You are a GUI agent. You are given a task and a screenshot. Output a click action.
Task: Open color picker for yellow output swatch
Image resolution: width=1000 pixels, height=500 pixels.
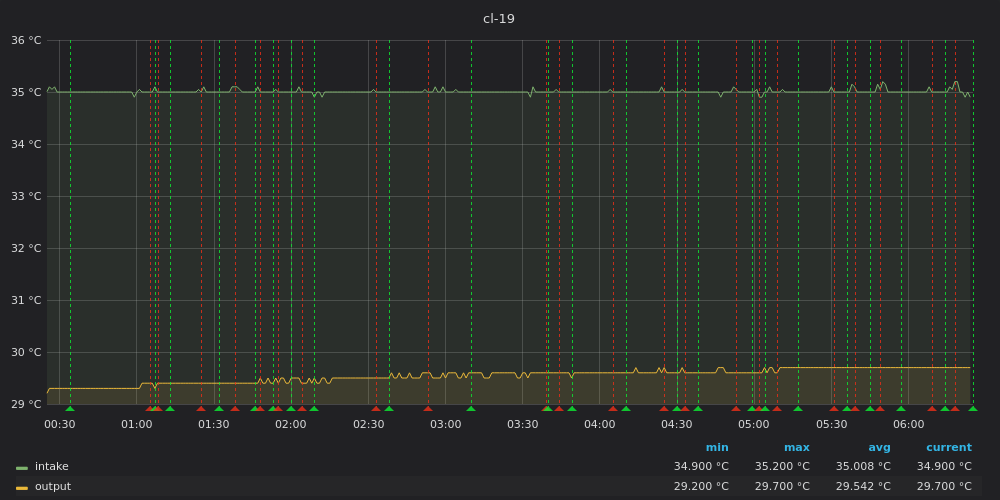point(22,487)
